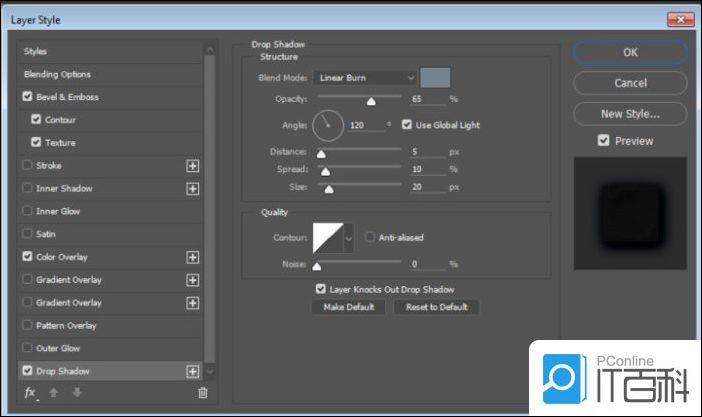Turn on the Outer Glow effect checkbox
This screenshot has height=417, width=702.
(x=27, y=348)
